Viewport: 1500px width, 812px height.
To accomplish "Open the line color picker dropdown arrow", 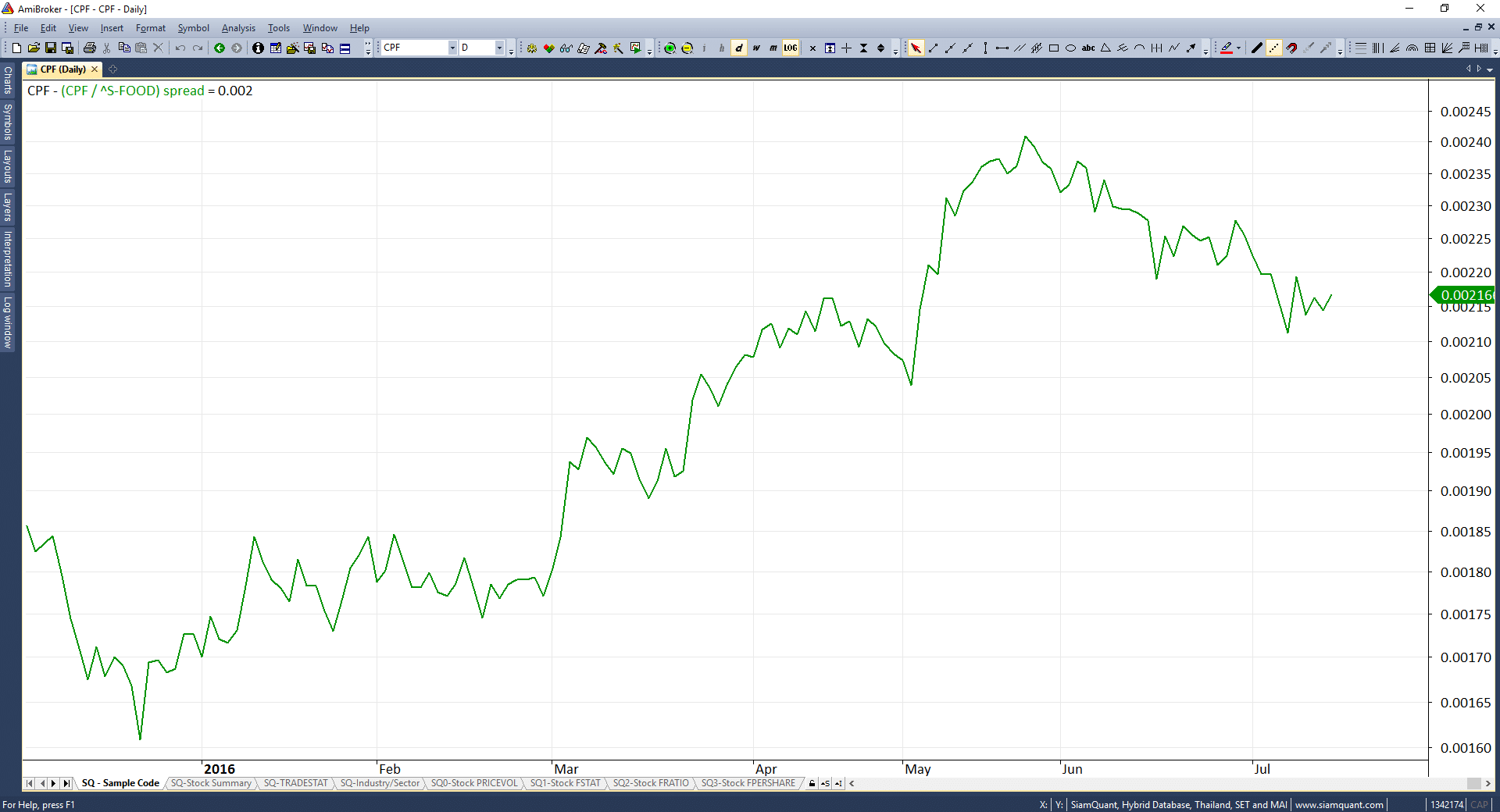I will (x=1238, y=48).
